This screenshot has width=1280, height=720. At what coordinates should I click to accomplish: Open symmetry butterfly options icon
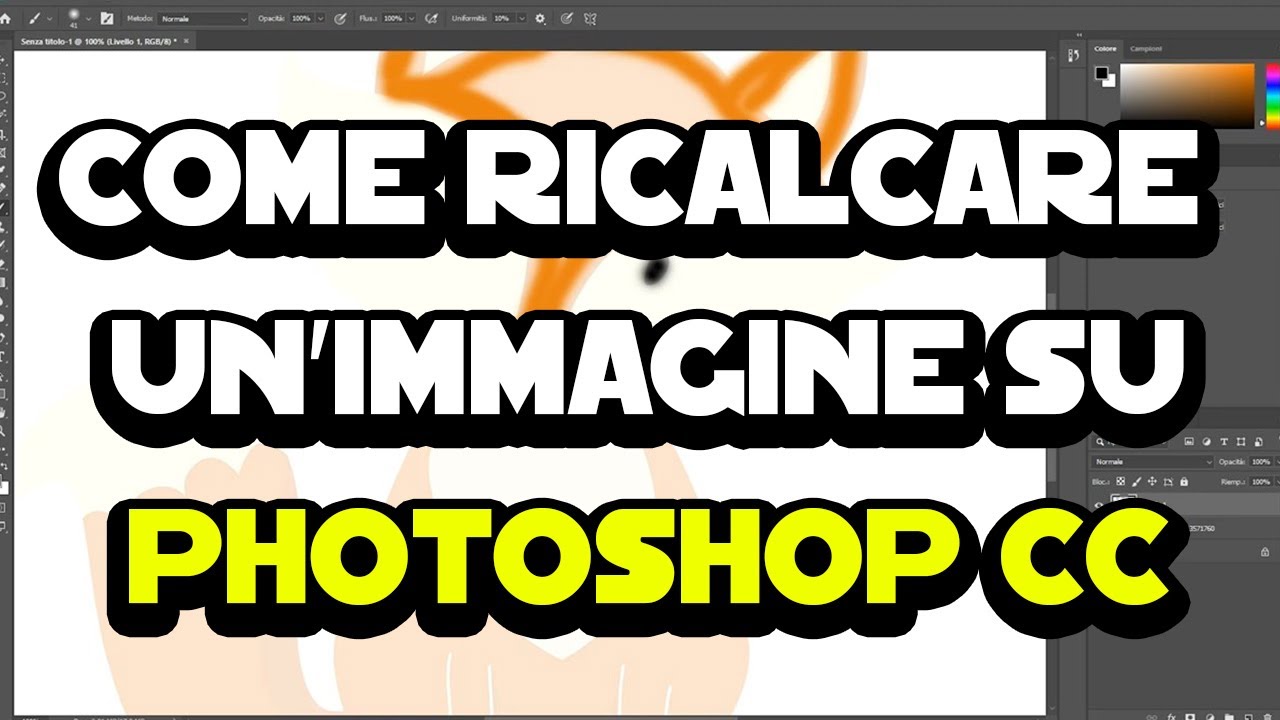[x=590, y=19]
